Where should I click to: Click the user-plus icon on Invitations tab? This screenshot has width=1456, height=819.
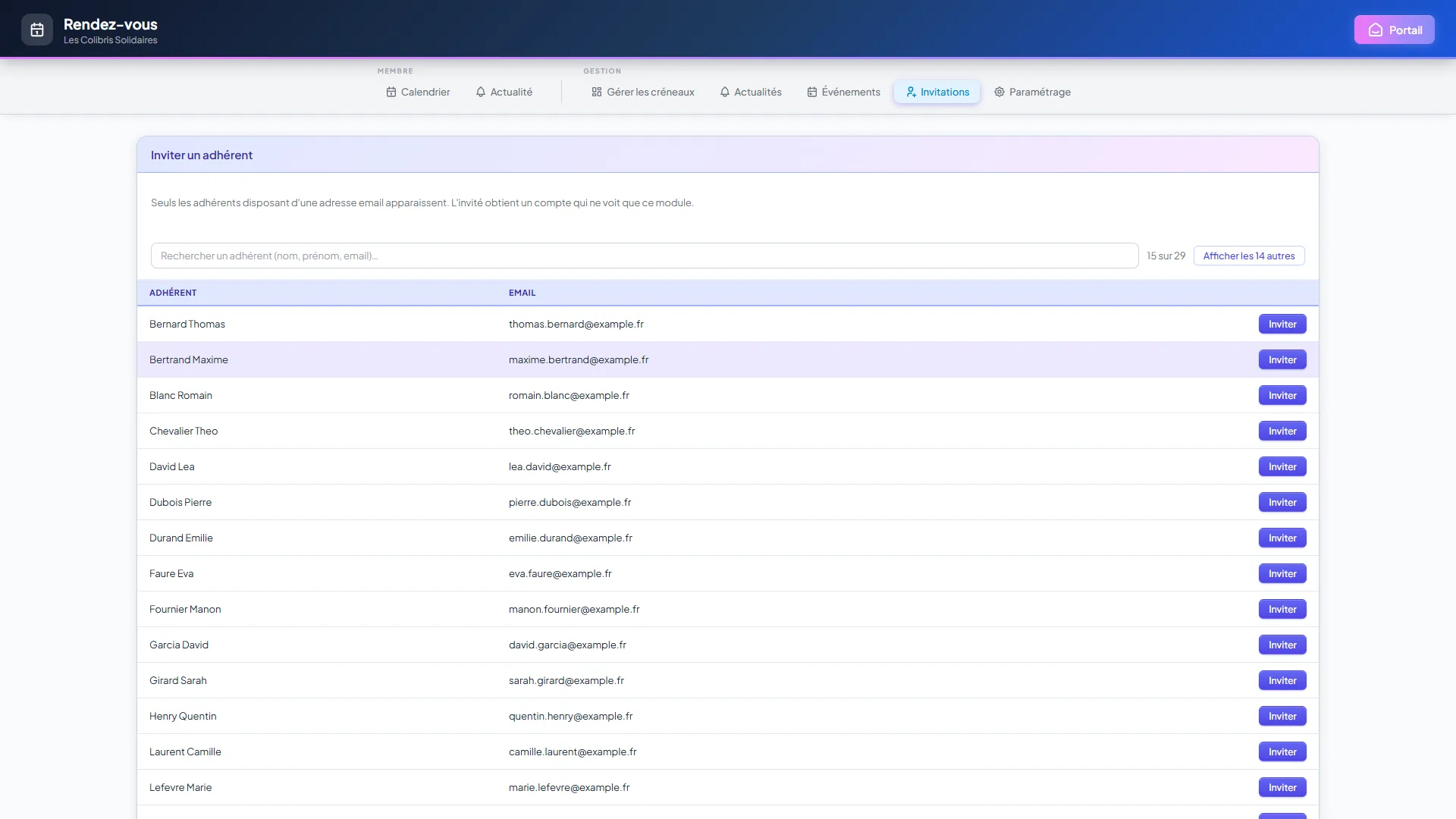pos(911,92)
